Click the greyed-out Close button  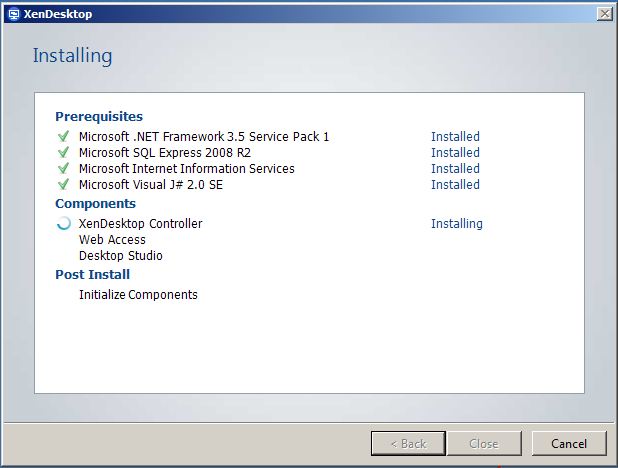[x=484, y=444]
